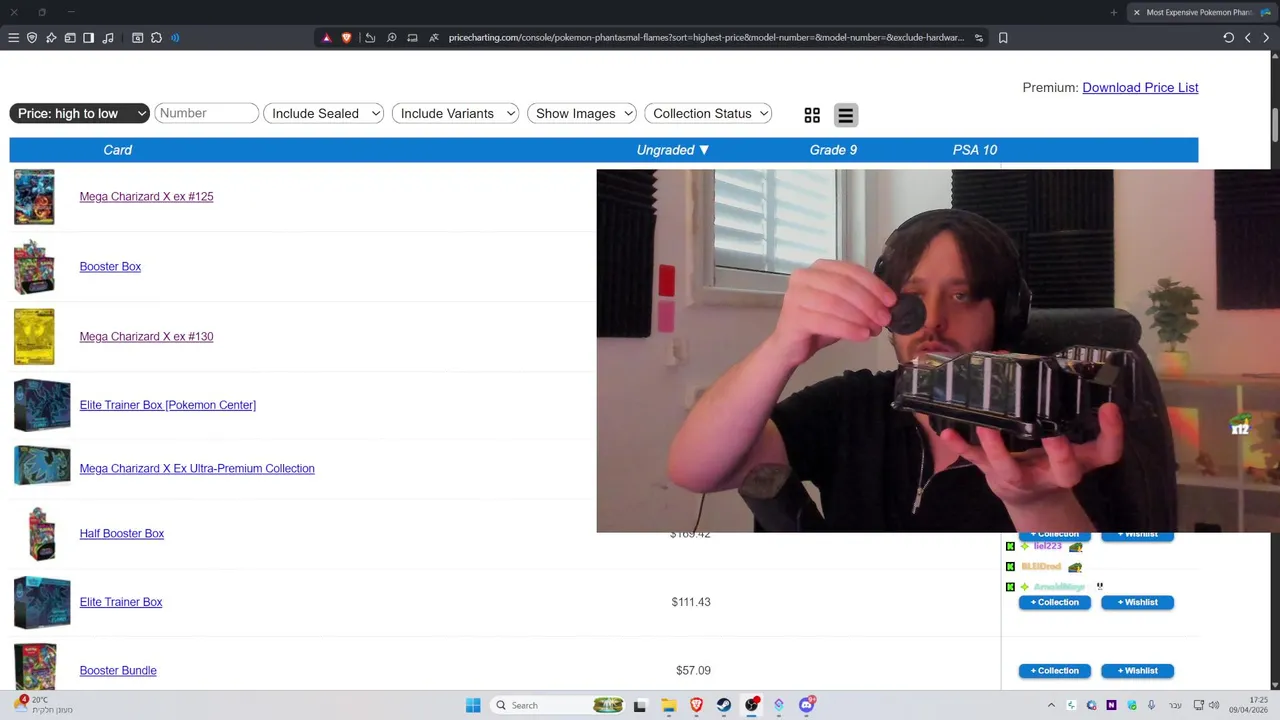This screenshot has height=720, width=1280.
Task: Click the Brave VPN shield-outline icon
Action: 32,38
